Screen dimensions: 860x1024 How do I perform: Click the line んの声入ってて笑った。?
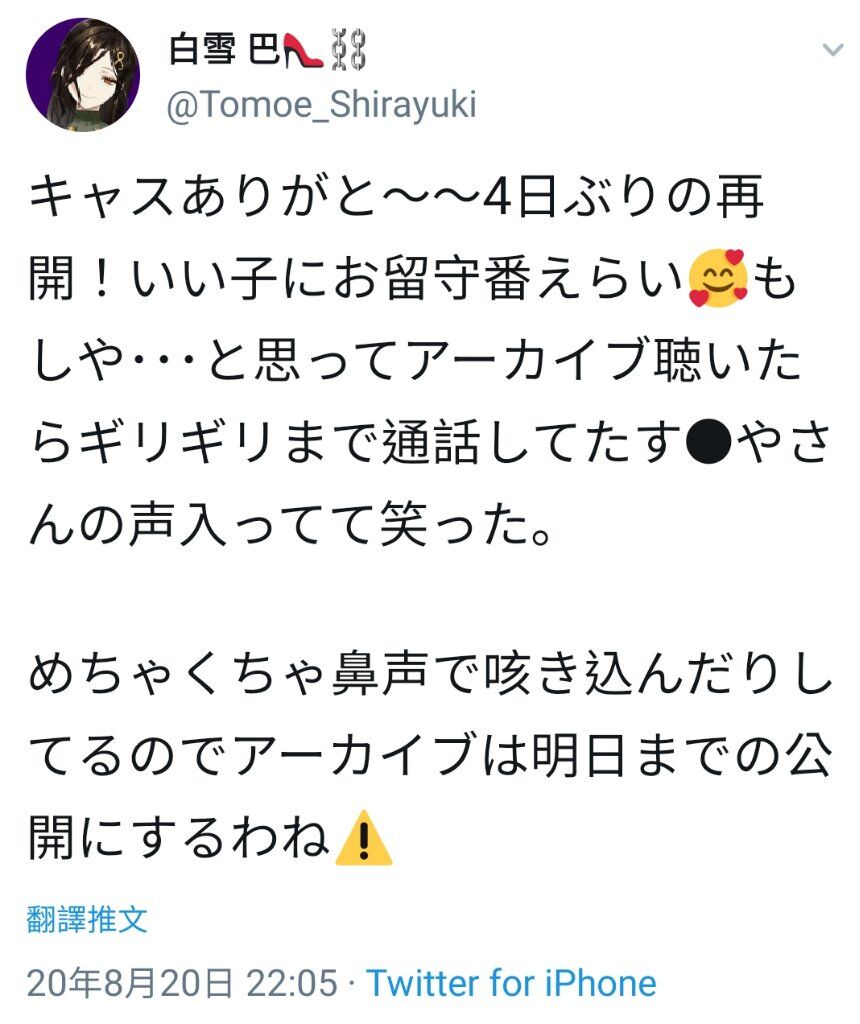291,524
